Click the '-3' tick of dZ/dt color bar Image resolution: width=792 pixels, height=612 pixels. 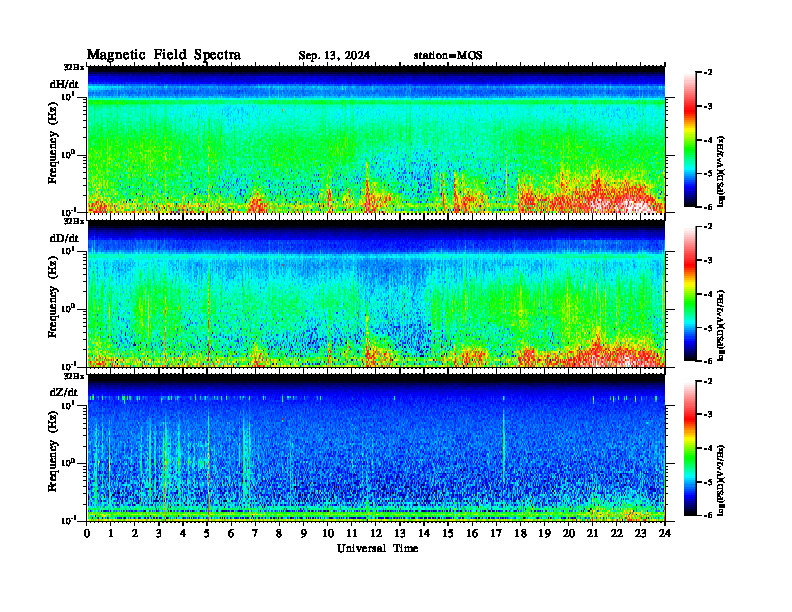[708, 415]
